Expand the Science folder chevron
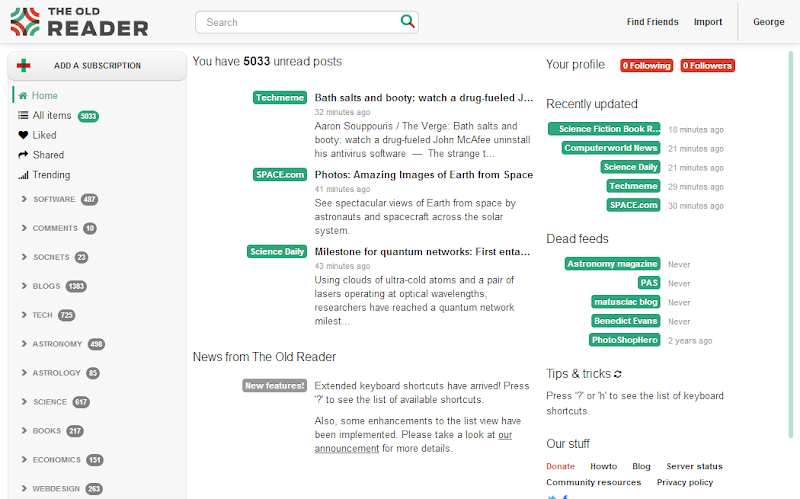 [x=23, y=402]
